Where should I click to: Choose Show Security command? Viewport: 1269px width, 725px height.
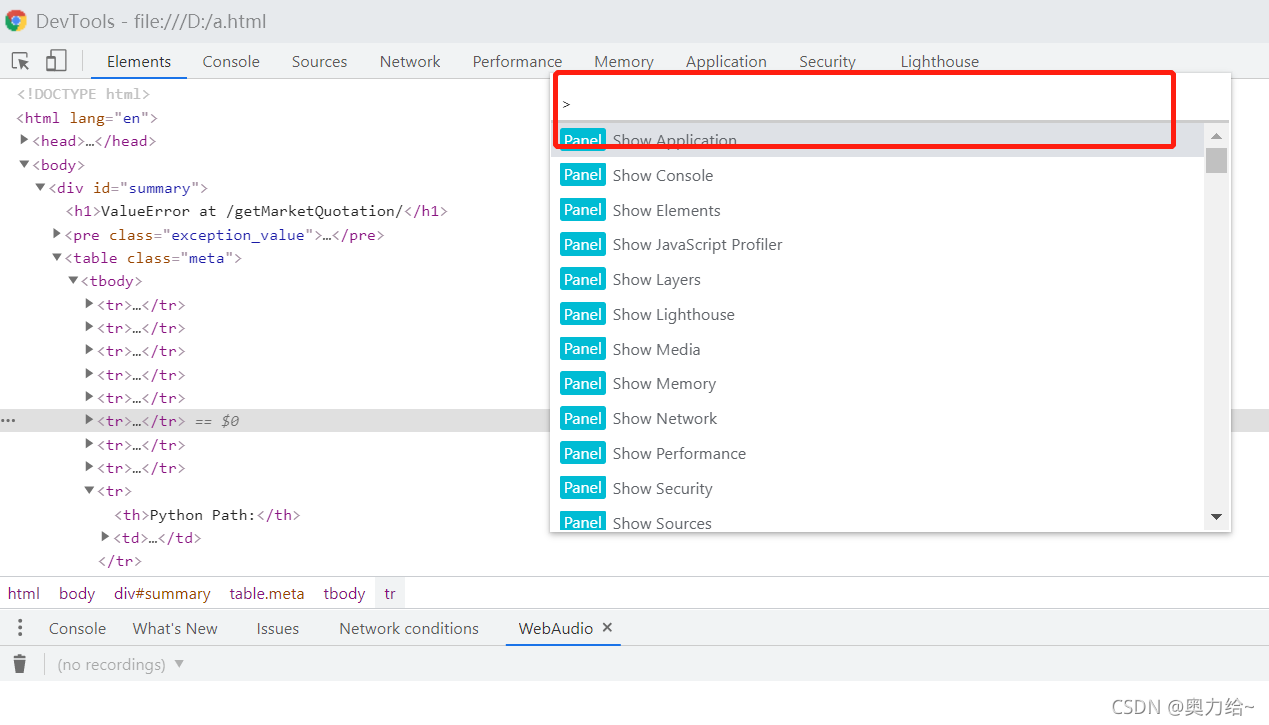pos(877,488)
